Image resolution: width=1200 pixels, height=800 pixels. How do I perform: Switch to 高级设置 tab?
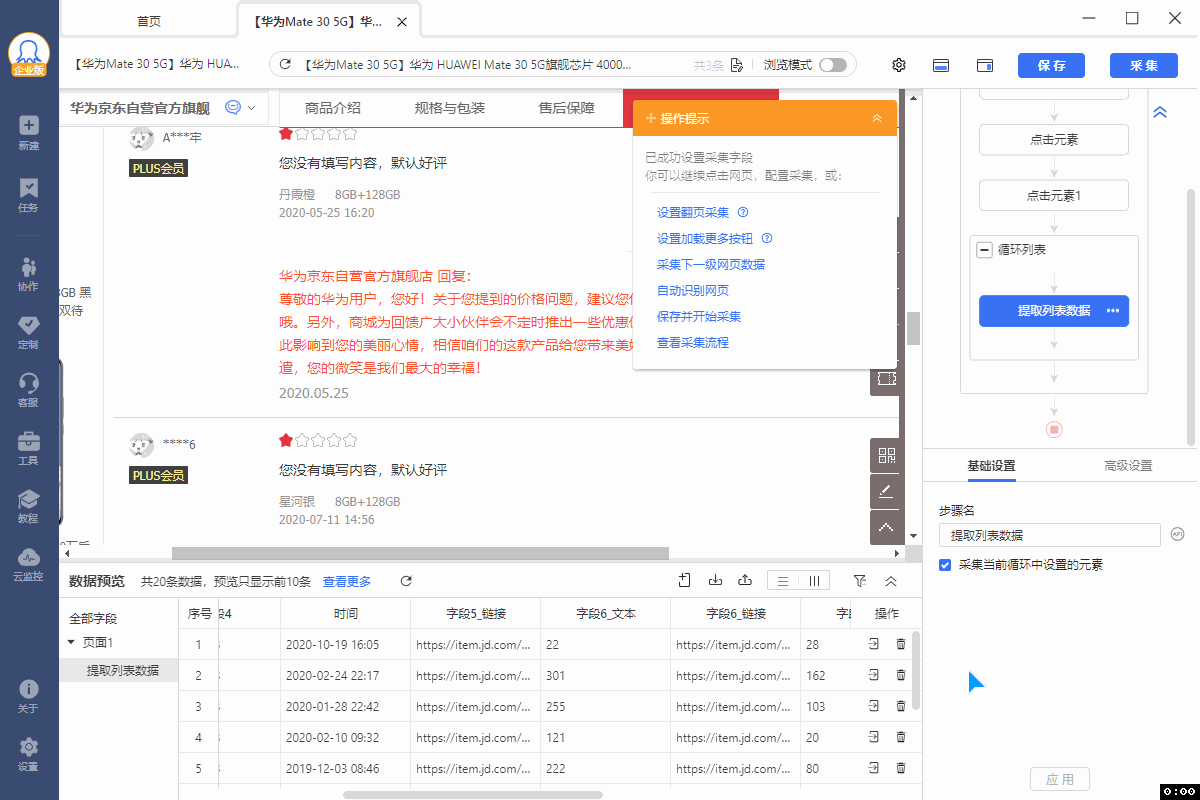point(1128,466)
